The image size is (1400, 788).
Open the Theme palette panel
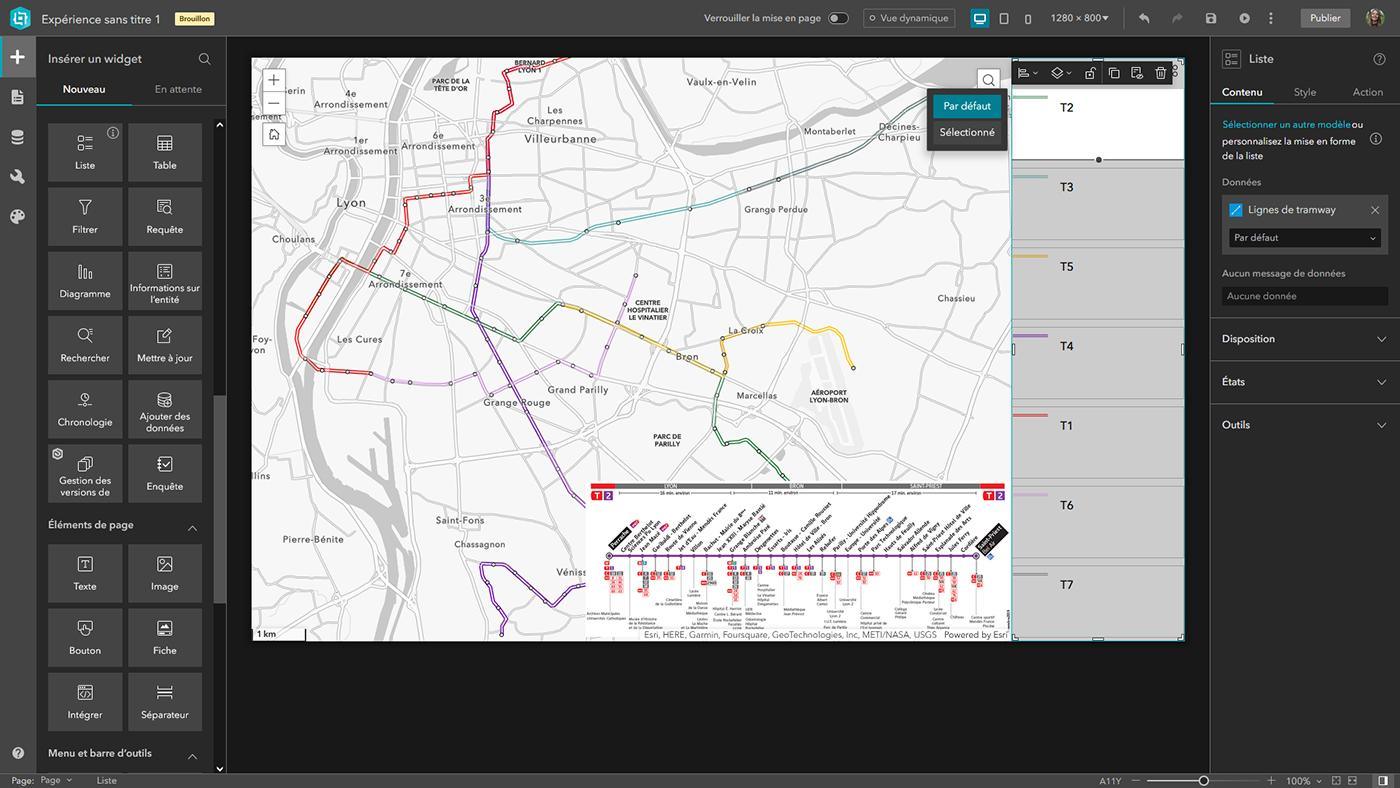click(17, 217)
